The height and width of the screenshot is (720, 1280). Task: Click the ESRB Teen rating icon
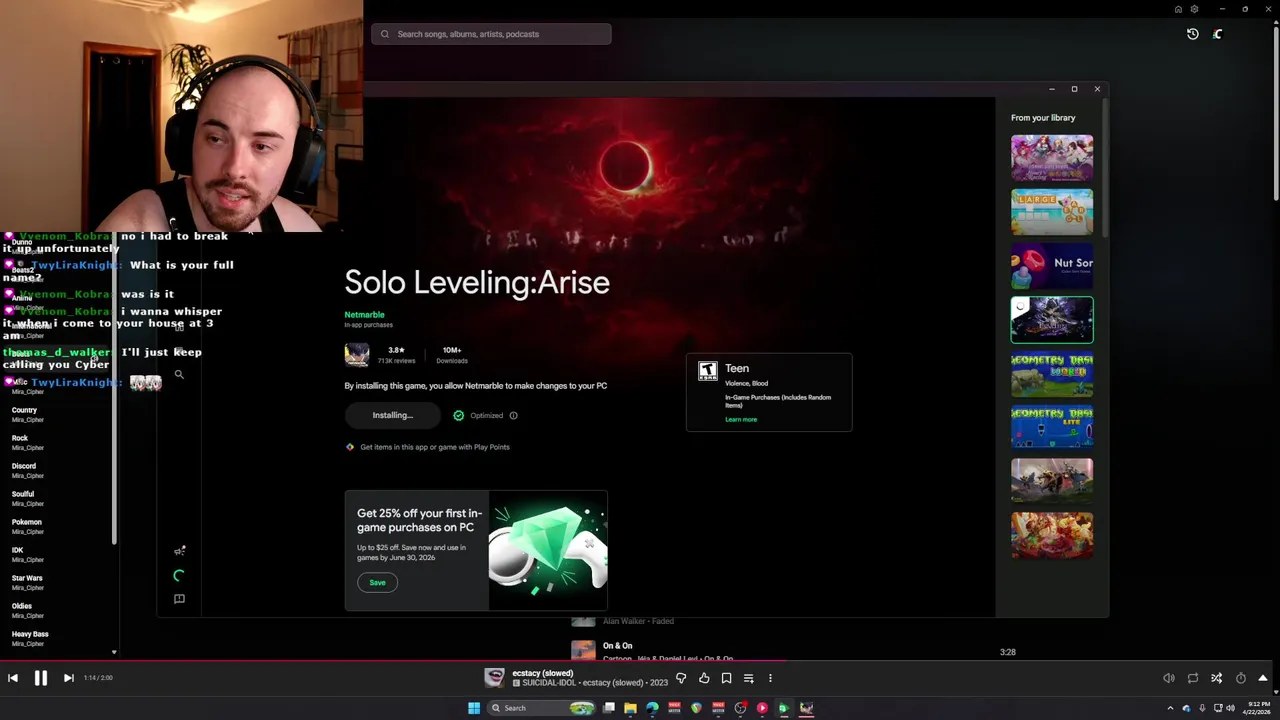707,371
